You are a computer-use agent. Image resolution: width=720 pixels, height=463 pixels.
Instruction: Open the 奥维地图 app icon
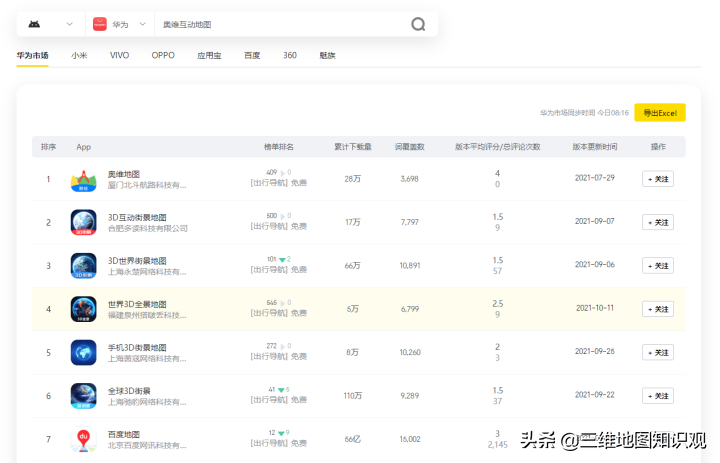(x=84, y=179)
